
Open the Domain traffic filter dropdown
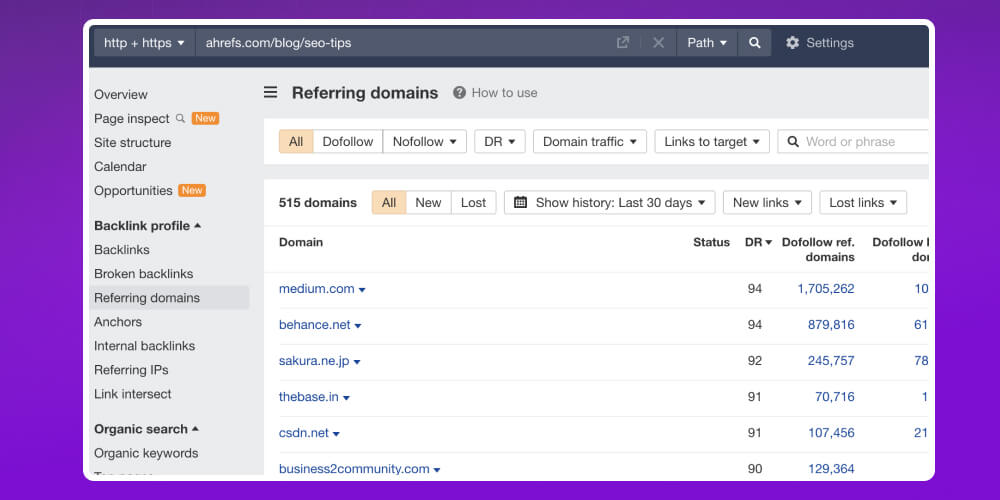590,142
